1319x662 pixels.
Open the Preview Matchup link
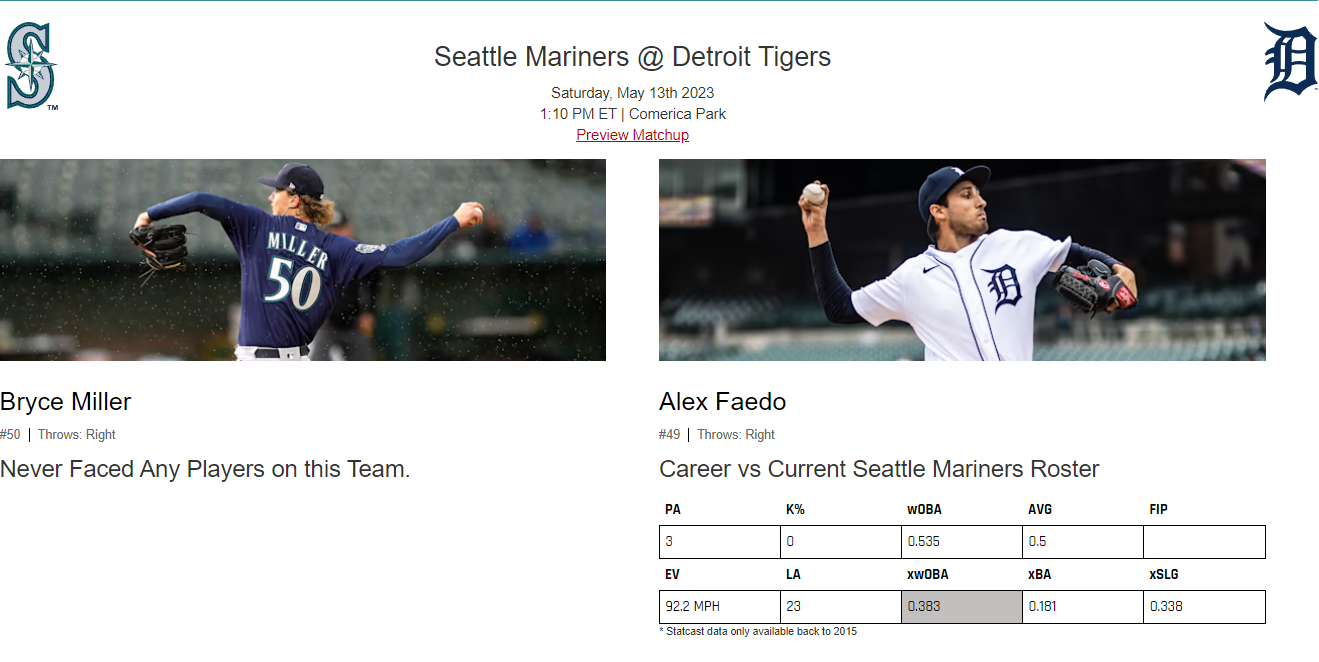tap(632, 135)
